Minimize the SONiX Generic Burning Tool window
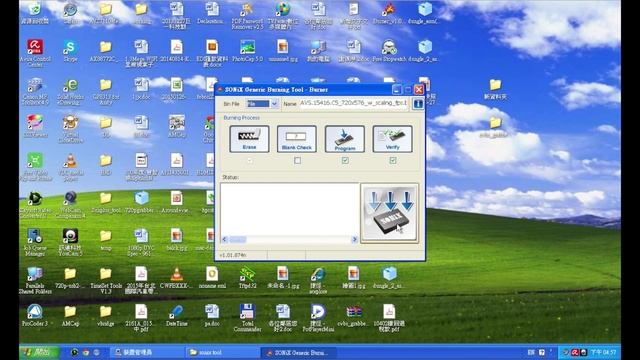Viewport: 640px width, 360px height. pyautogui.click(x=397, y=89)
